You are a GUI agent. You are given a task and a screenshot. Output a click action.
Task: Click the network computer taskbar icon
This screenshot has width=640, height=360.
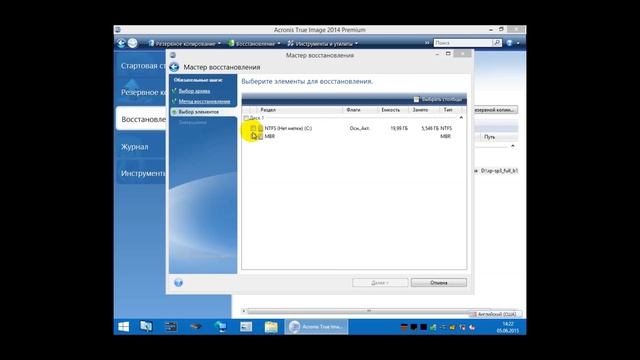tap(220, 327)
